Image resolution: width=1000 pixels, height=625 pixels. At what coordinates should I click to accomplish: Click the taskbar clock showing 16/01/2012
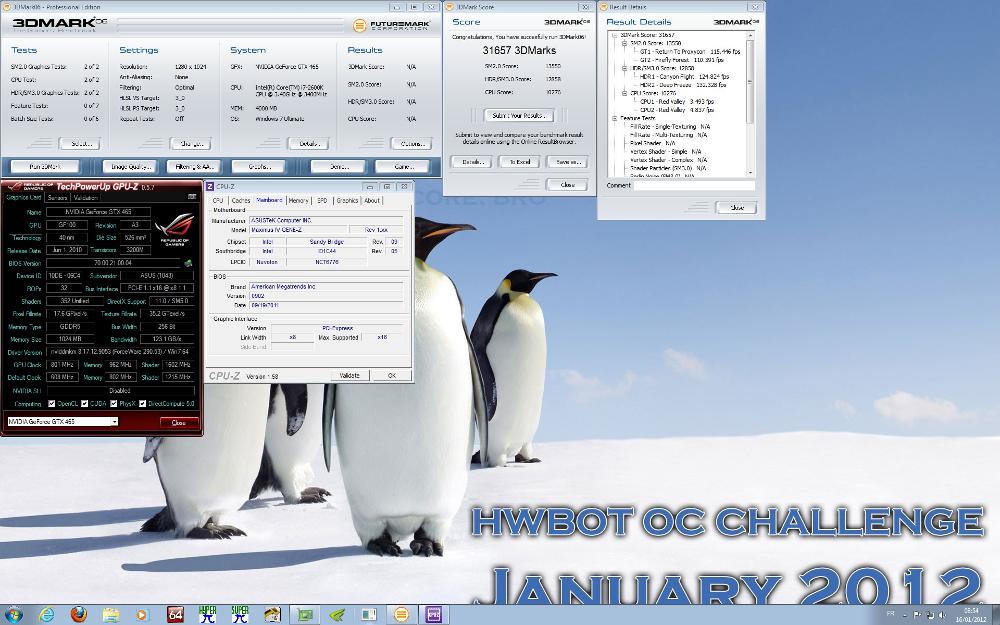click(x=969, y=615)
